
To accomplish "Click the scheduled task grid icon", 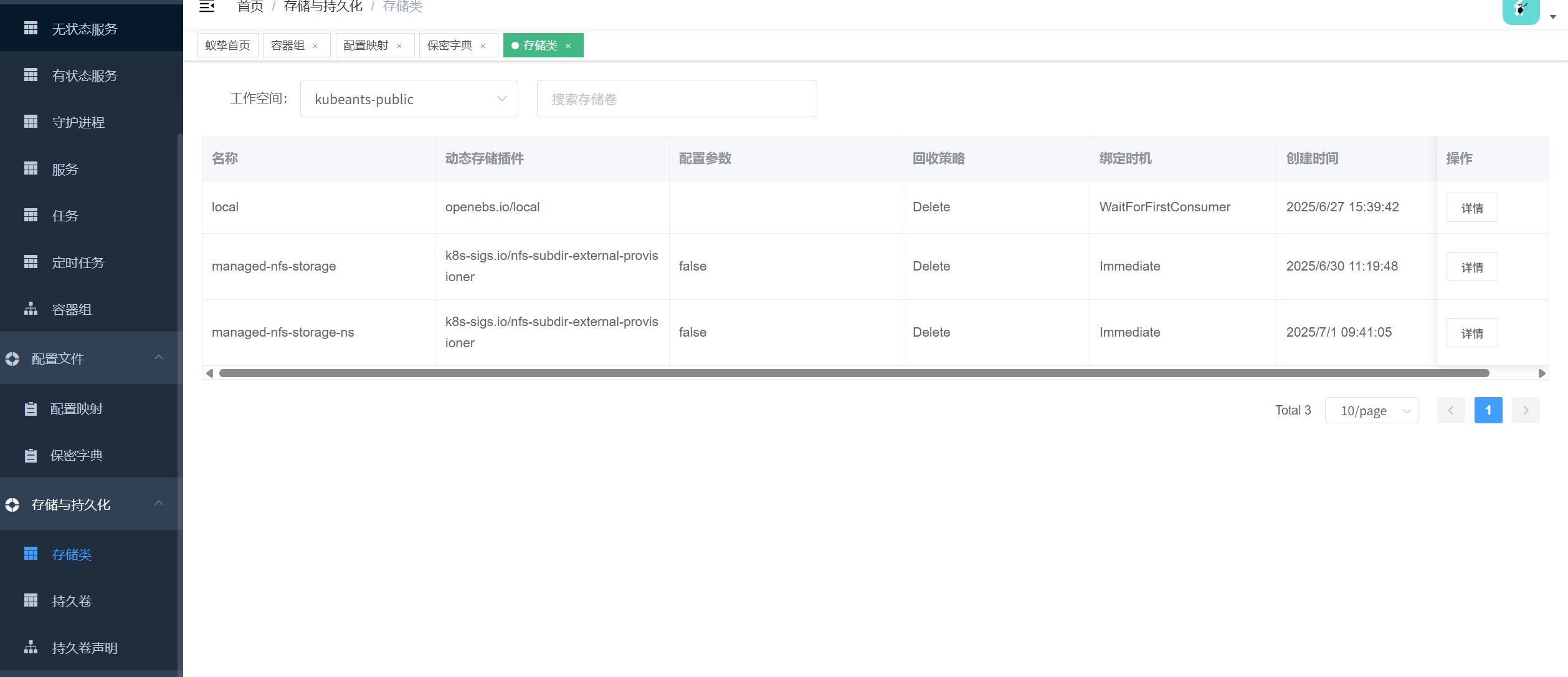I will (x=31, y=262).
